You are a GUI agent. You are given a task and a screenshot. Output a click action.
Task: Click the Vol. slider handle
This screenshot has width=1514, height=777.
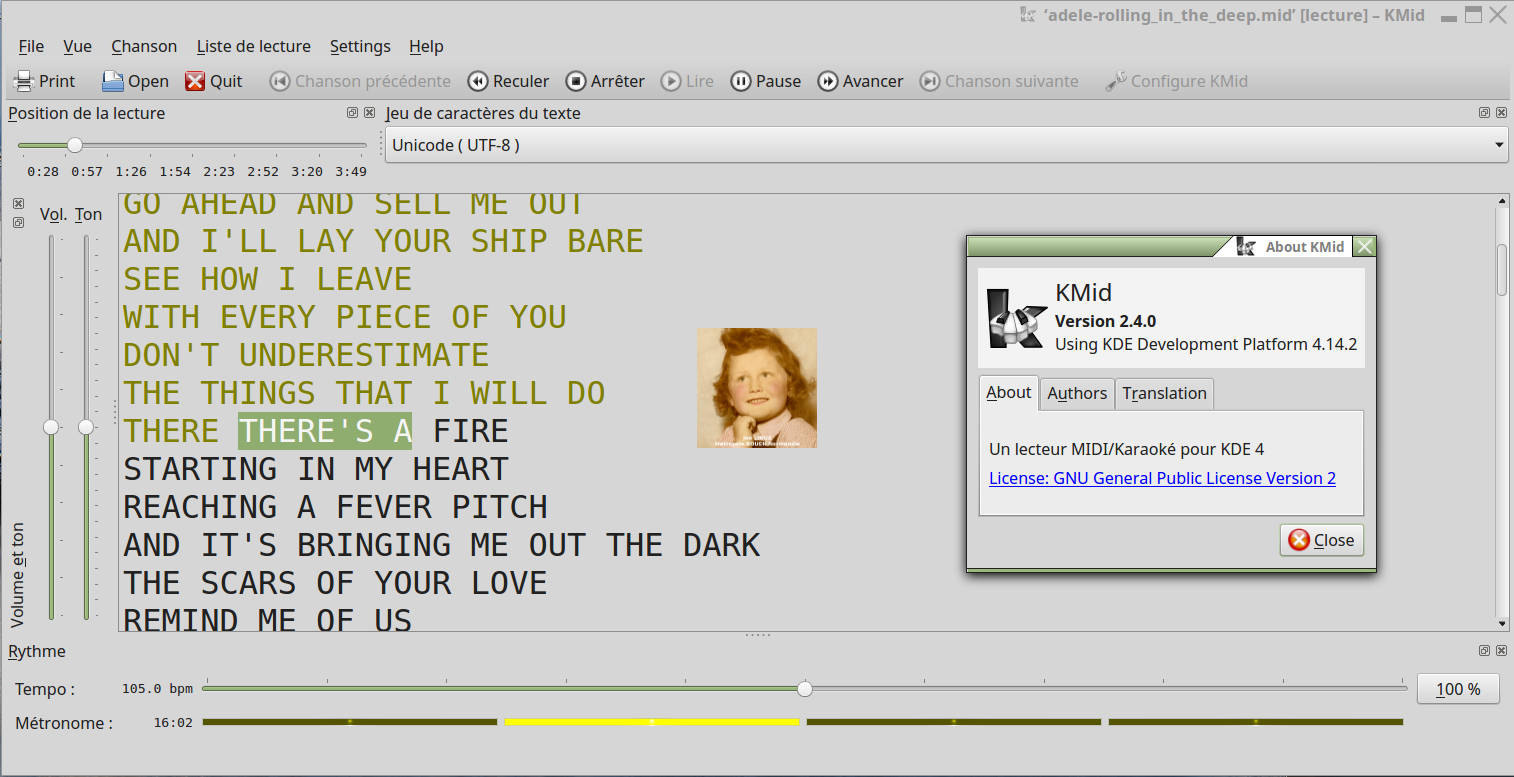point(51,427)
